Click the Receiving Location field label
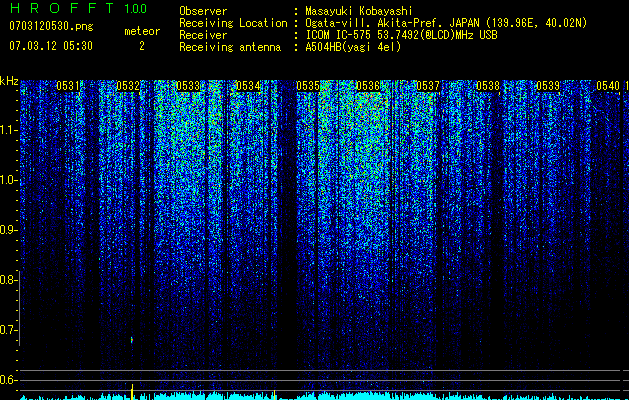The width and height of the screenshot is (629, 400). coord(233,23)
